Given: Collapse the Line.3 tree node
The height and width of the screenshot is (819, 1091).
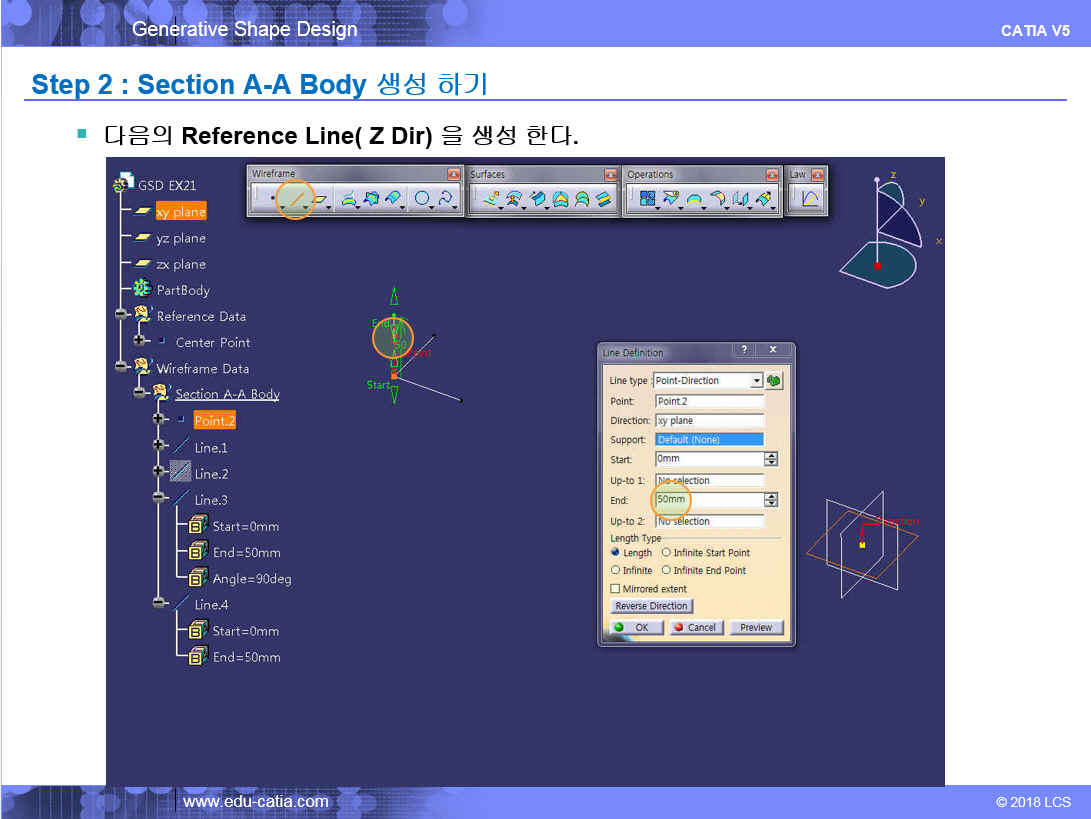Looking at the screenshot, I should click(x=159, y=497).
